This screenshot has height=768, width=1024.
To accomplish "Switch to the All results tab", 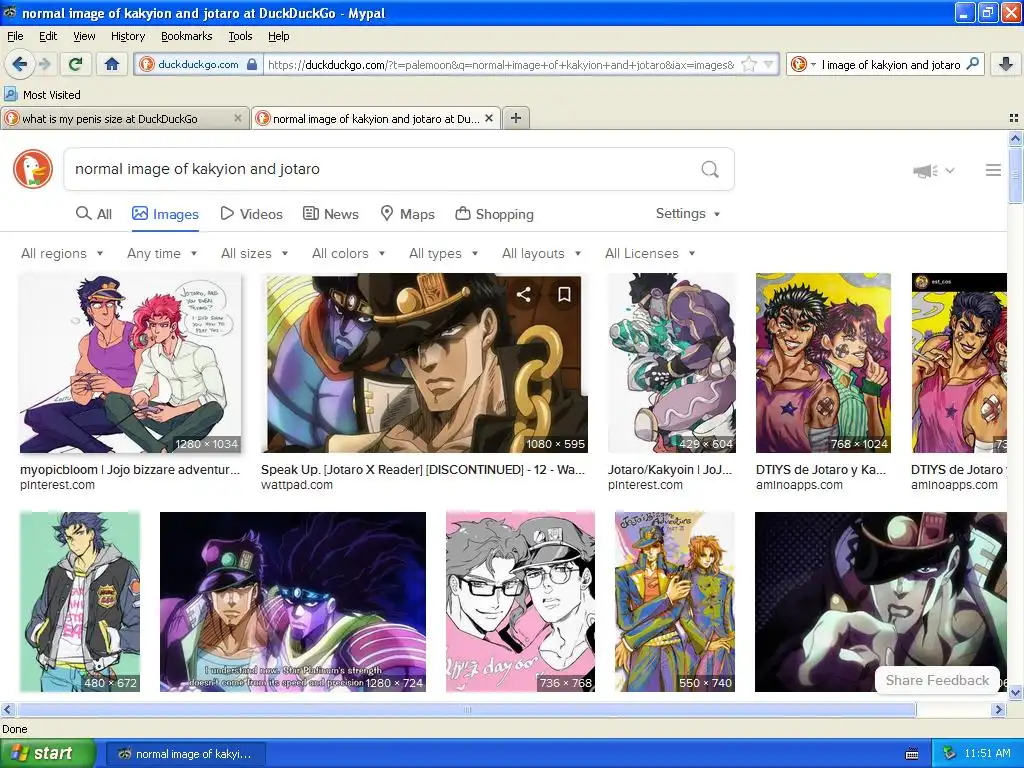I will pyautogui.click(x=94, y=214).
